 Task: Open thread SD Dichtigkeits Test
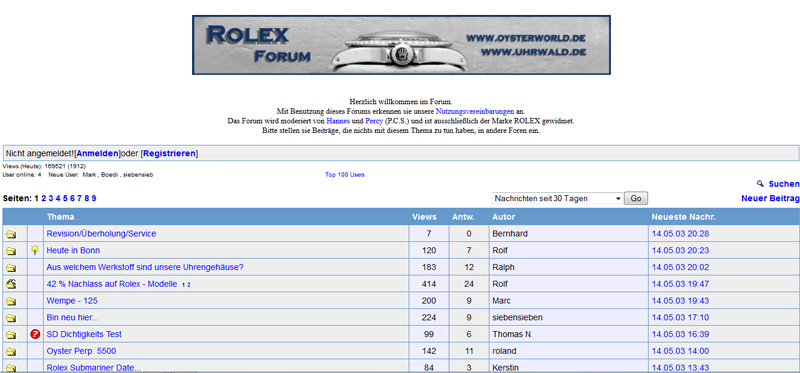click(84, 334)
